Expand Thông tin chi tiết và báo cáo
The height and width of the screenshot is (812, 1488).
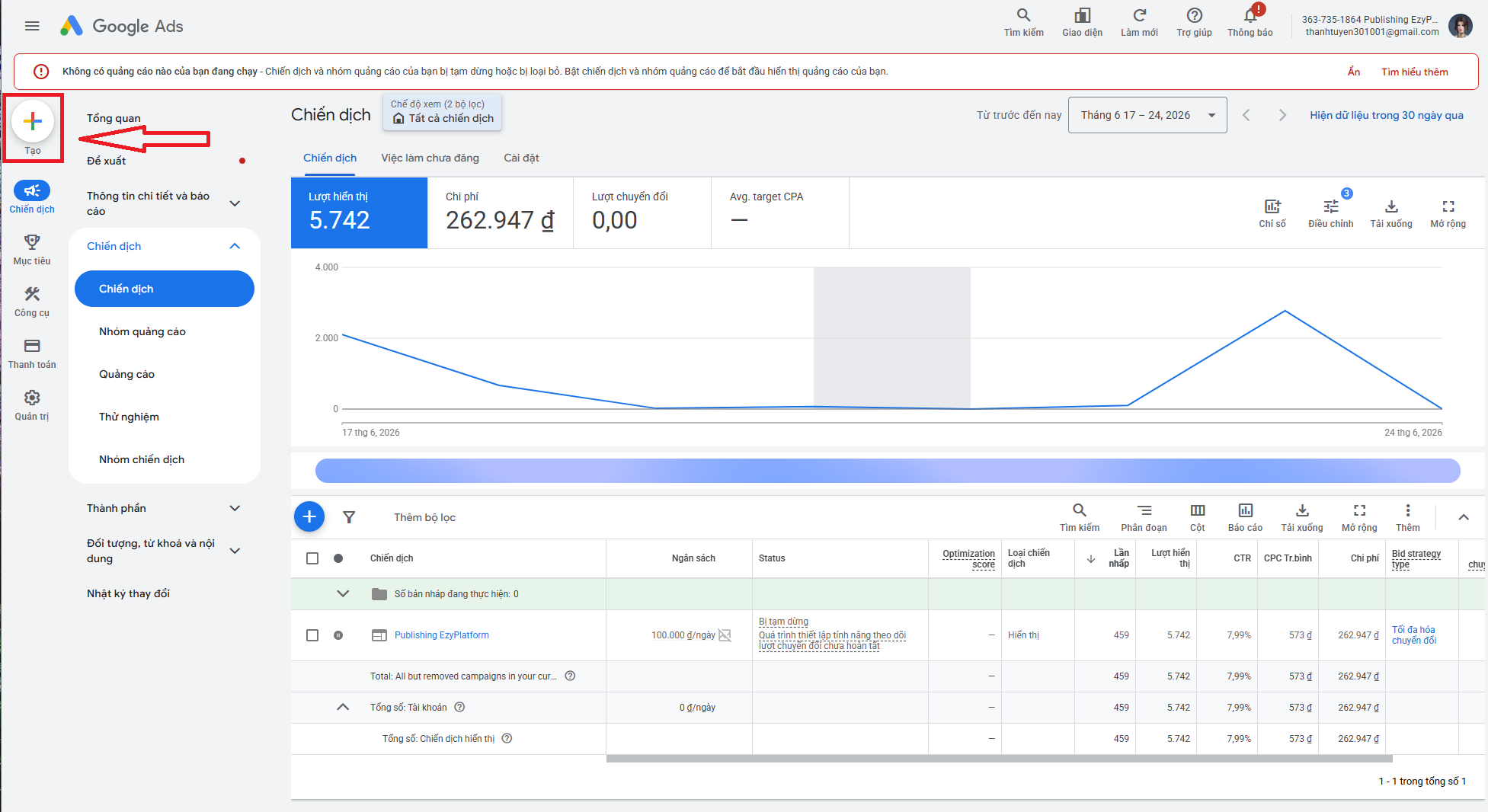(x=235, y=203)
